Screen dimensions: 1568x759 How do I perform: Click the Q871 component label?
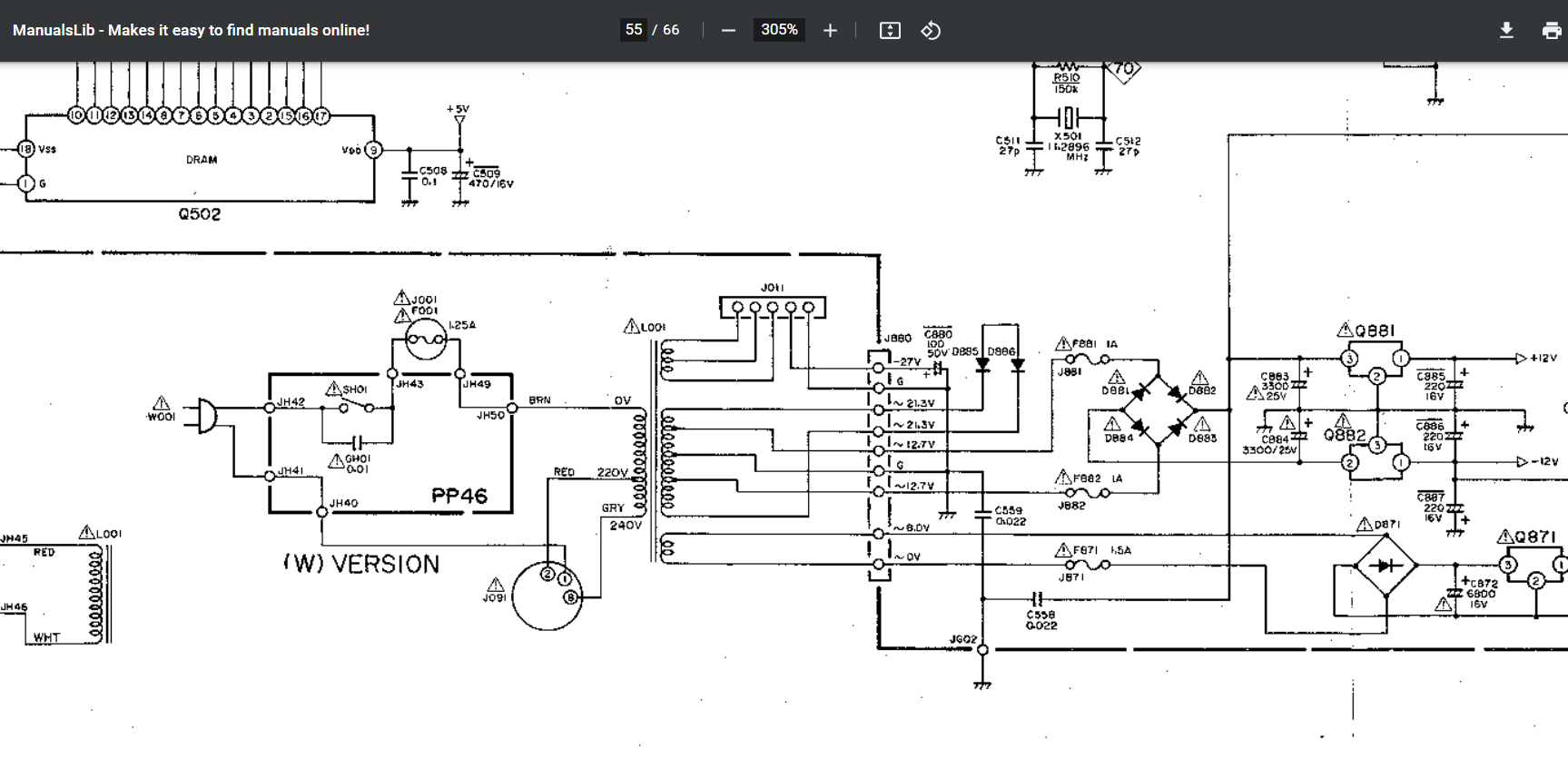click(x=1533, y=537)
